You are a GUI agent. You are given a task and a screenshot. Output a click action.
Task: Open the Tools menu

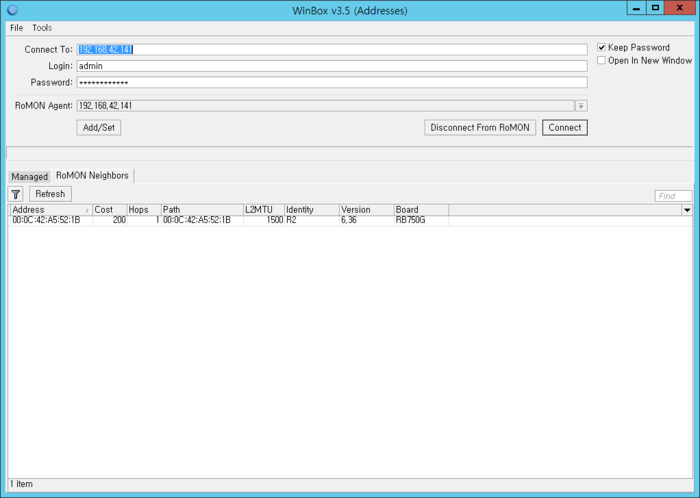click(x=42, y=28)
